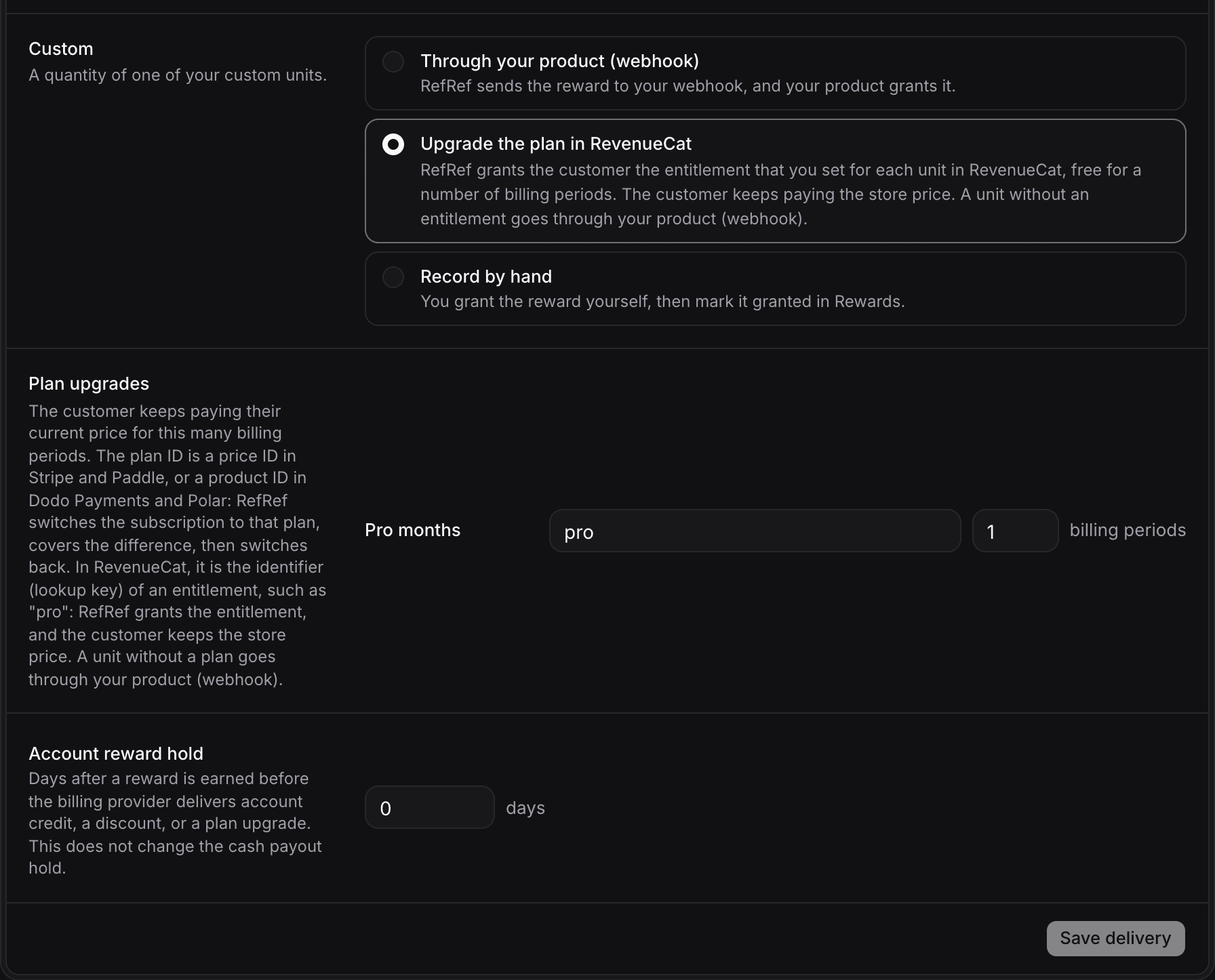The image size is (1215, 980).
Task: Choose the 'Record by hand' radio option
Action: click(393, 277)
